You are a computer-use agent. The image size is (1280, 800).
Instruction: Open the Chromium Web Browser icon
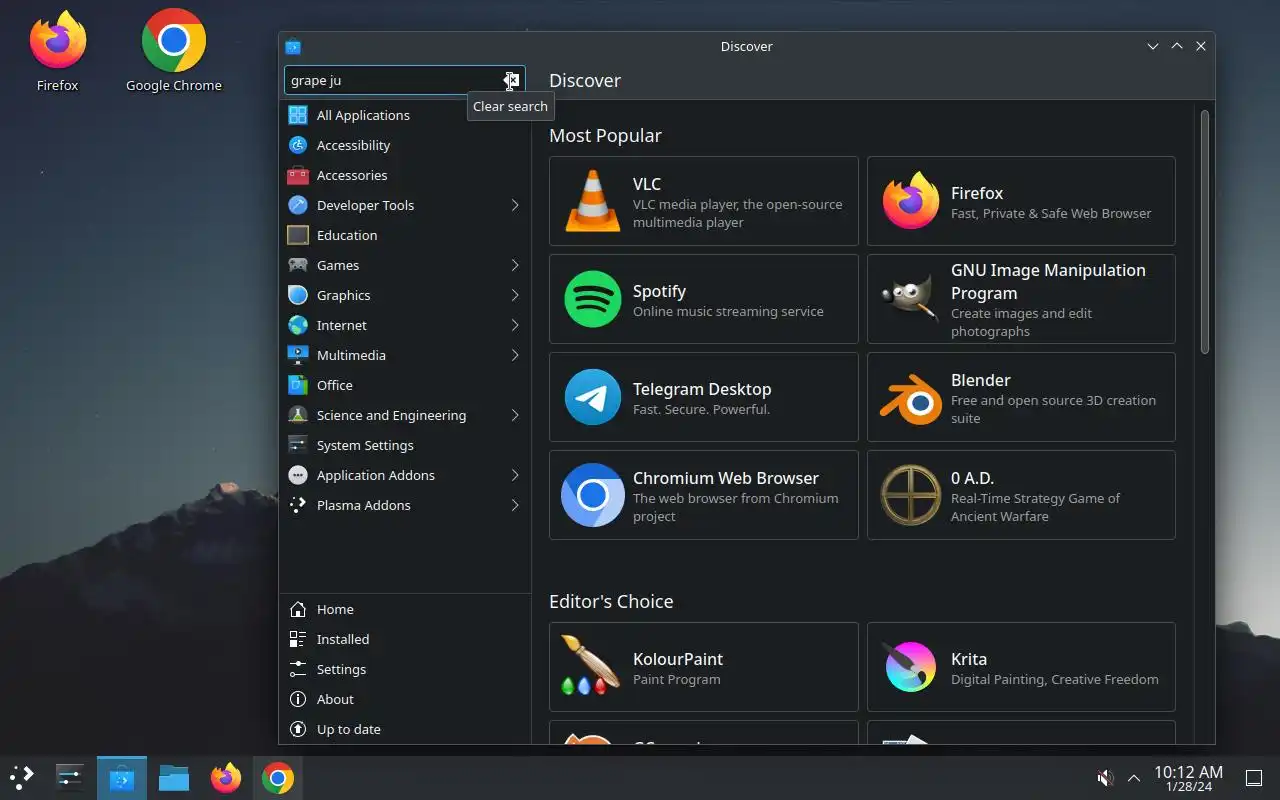click(x=593, y=495)
